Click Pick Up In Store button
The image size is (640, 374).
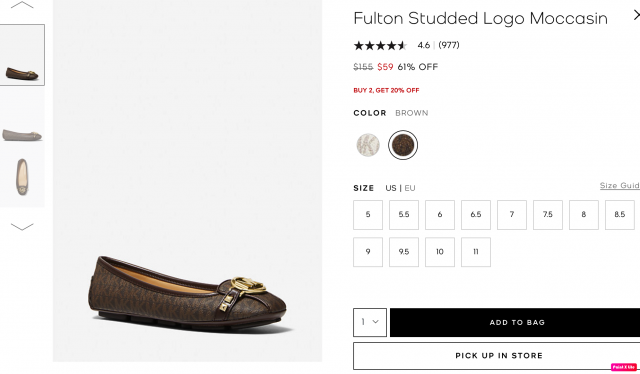point(497,356)
